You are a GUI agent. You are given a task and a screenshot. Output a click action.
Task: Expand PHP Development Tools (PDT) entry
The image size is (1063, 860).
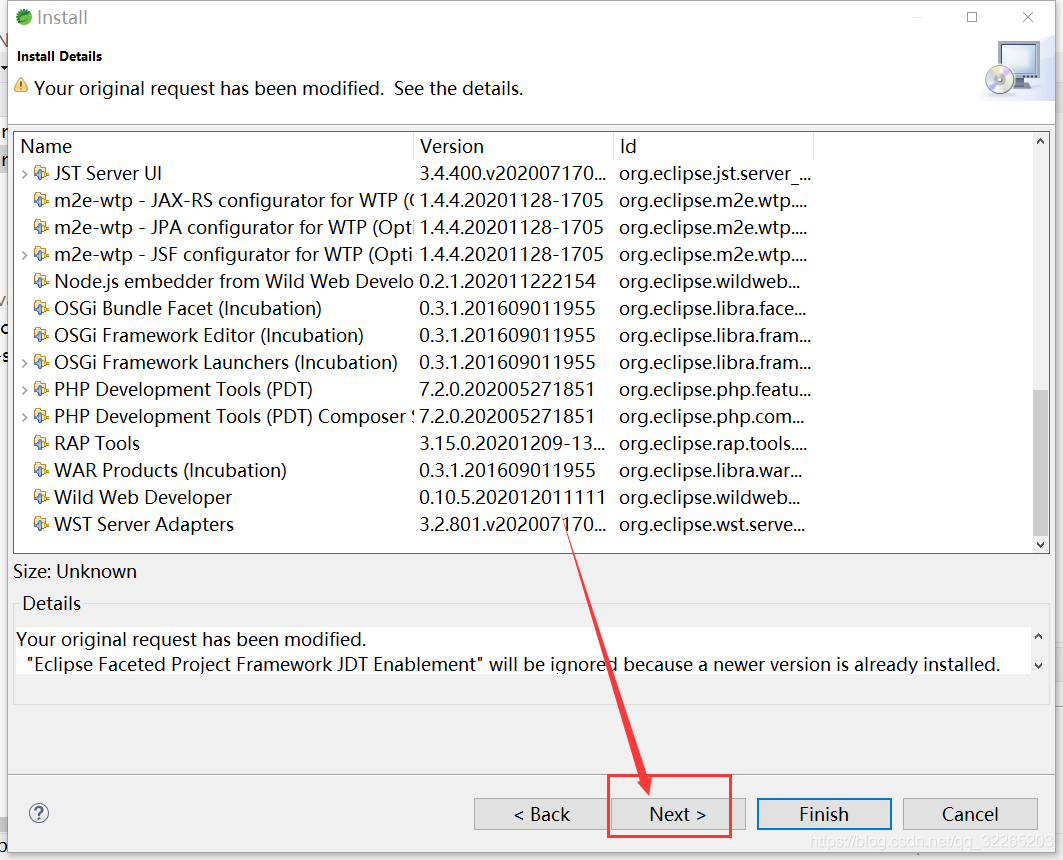tap(24, 390)
